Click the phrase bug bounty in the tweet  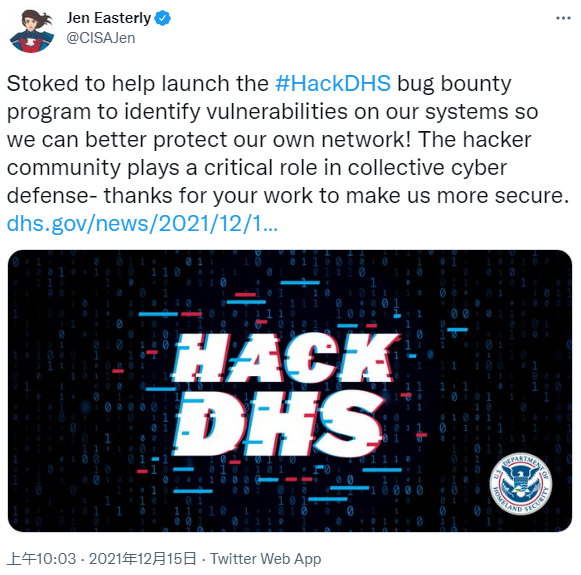[454, 83]
